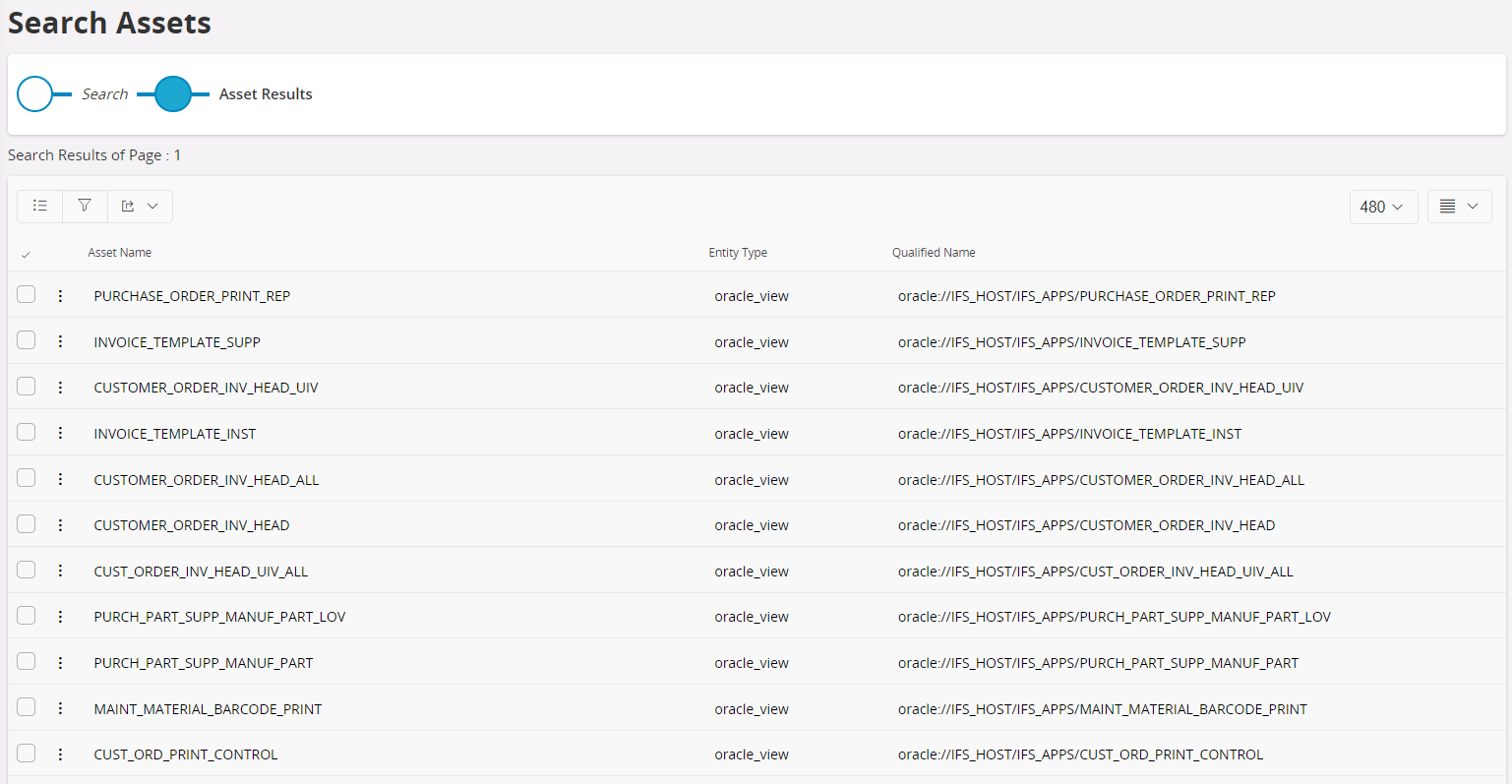Open row menu for CUSTOMER_ORDER_INV_HEAD

point(60,525)
